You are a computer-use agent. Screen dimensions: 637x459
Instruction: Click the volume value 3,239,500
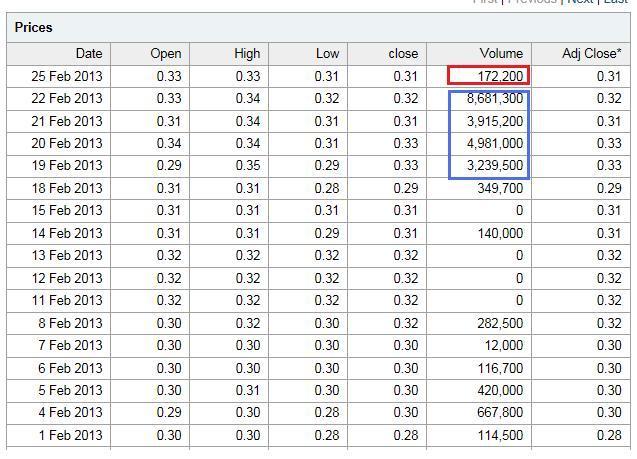tap(495, 166)
